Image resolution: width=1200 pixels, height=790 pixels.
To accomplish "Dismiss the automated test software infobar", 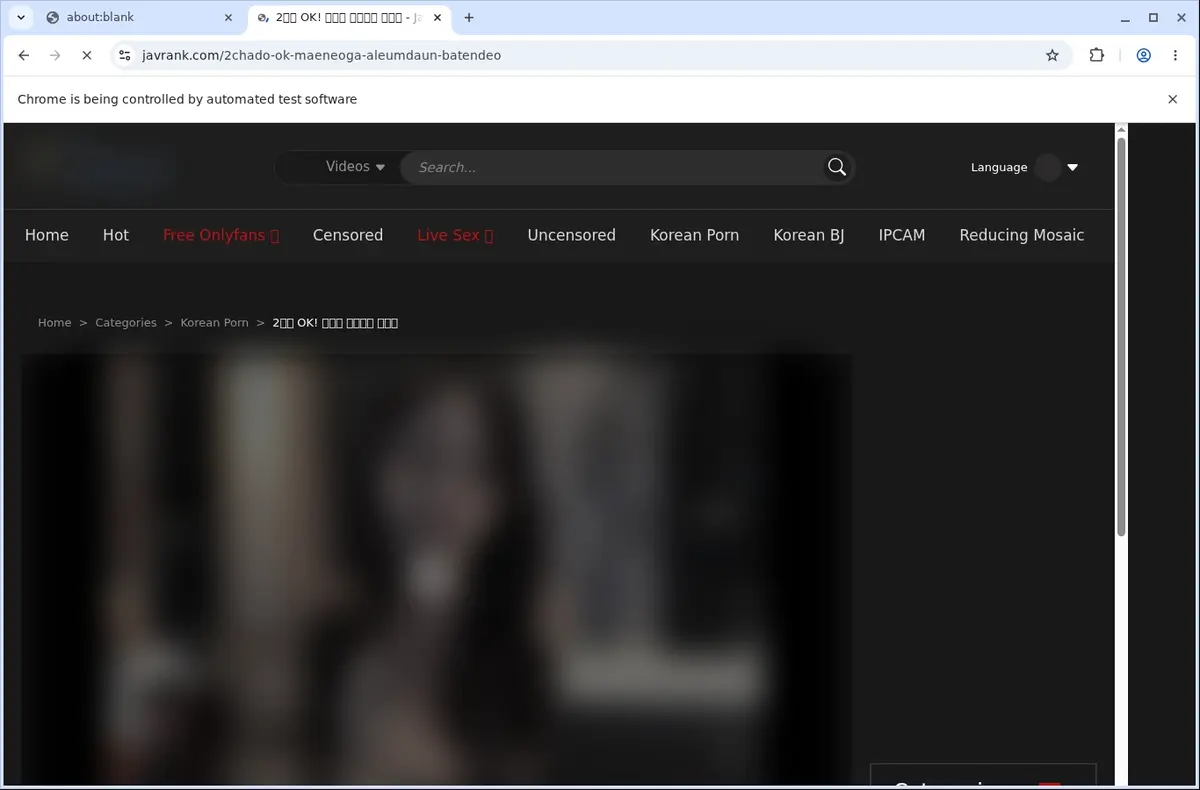I will [1173, 99].
